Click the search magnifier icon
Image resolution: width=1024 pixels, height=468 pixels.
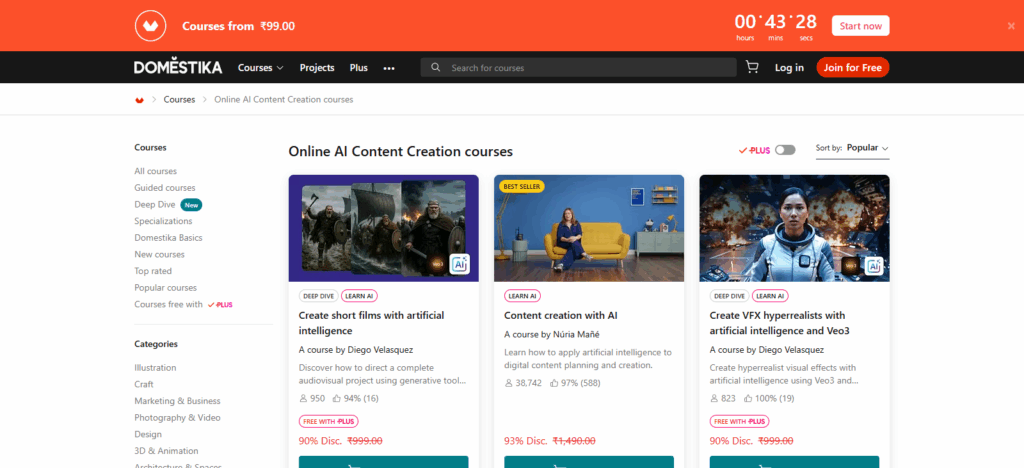(436, 68)
